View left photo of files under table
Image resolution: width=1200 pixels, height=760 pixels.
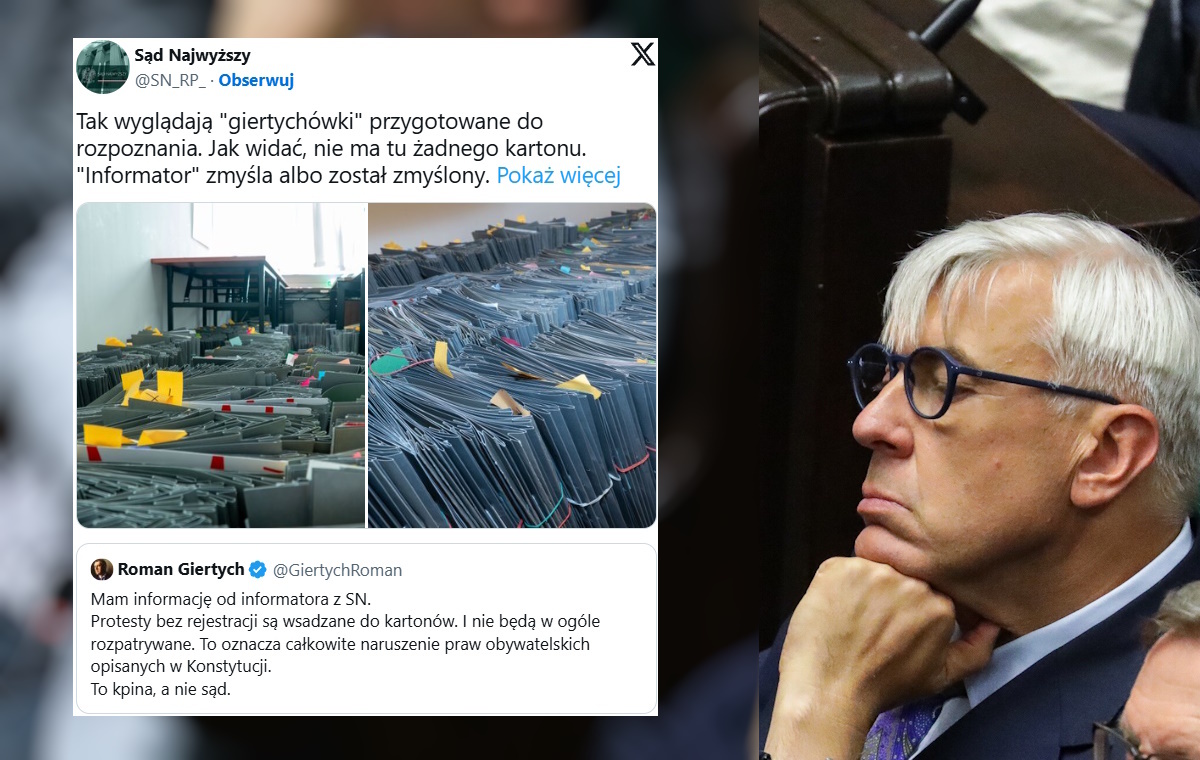click(221, 365)
